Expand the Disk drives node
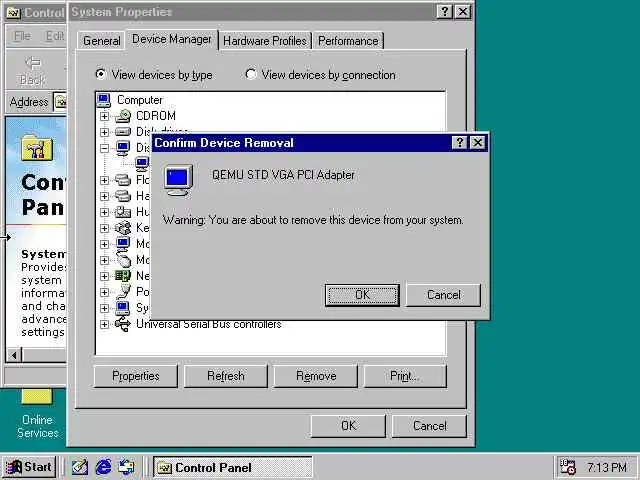This screenshot has height=480, width=640. (x=104, y=132)
